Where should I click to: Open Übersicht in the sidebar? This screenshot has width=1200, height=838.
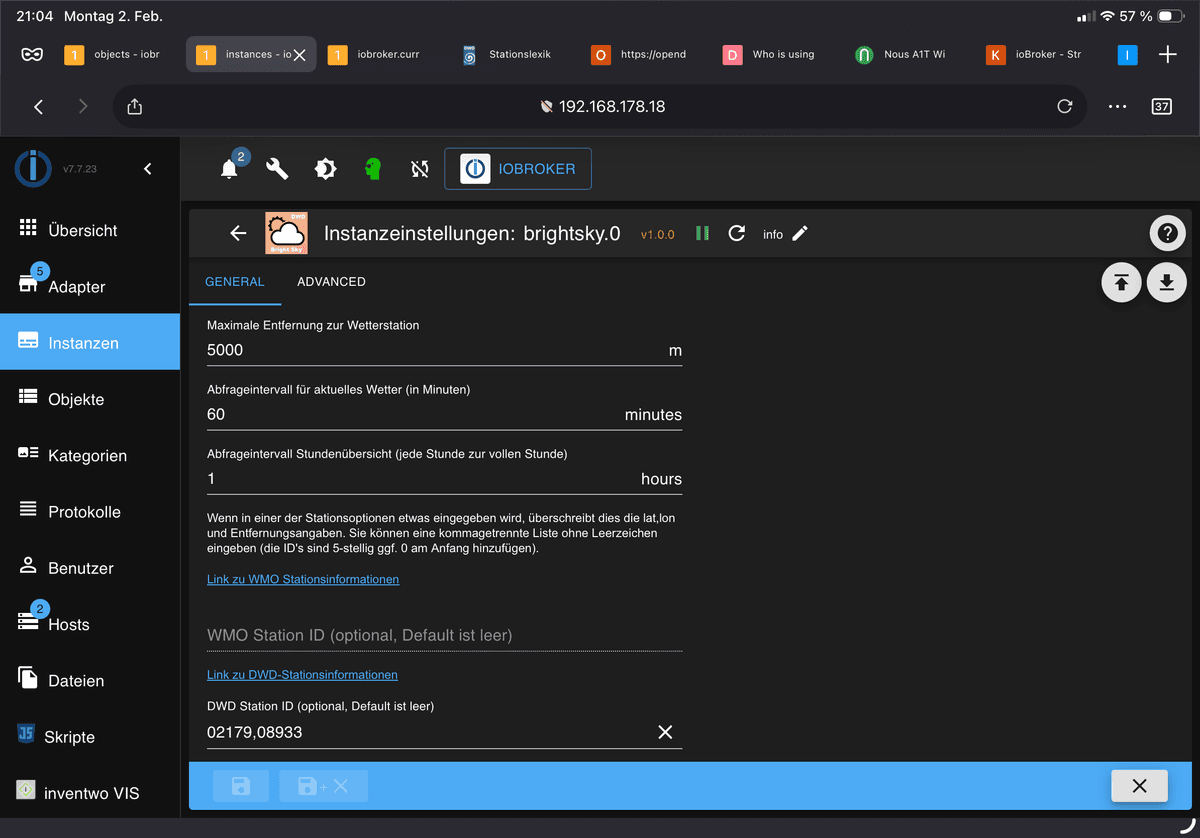point(90,230)
